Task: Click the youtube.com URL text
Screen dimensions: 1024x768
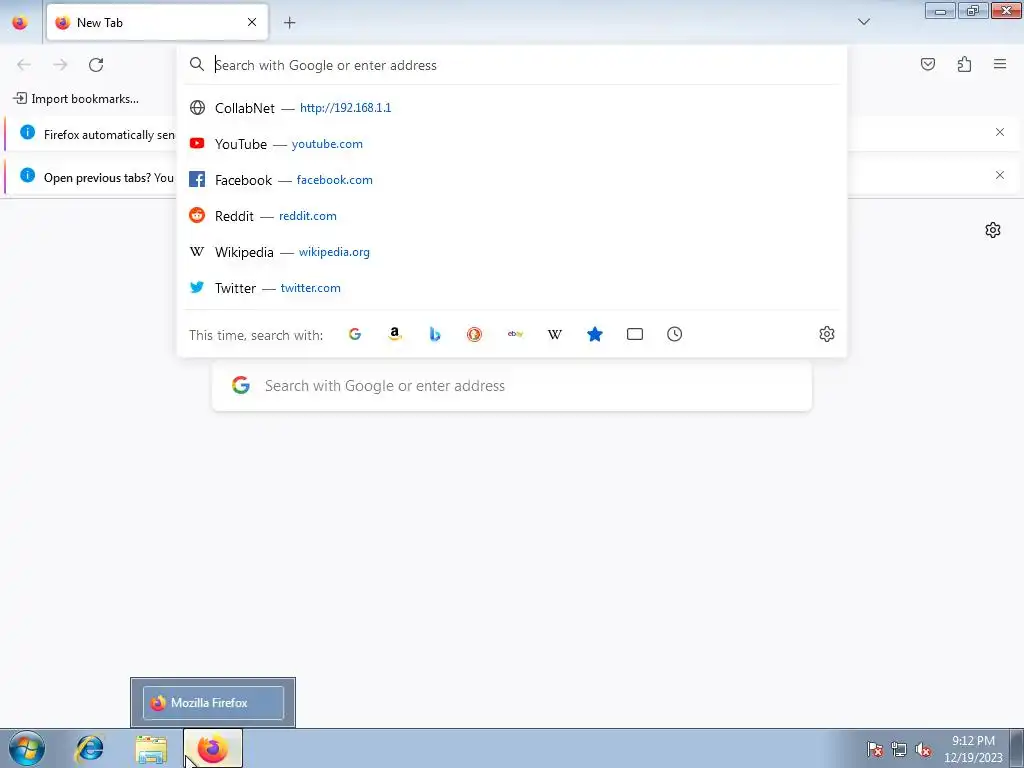Action: click(x=327, y=144)
